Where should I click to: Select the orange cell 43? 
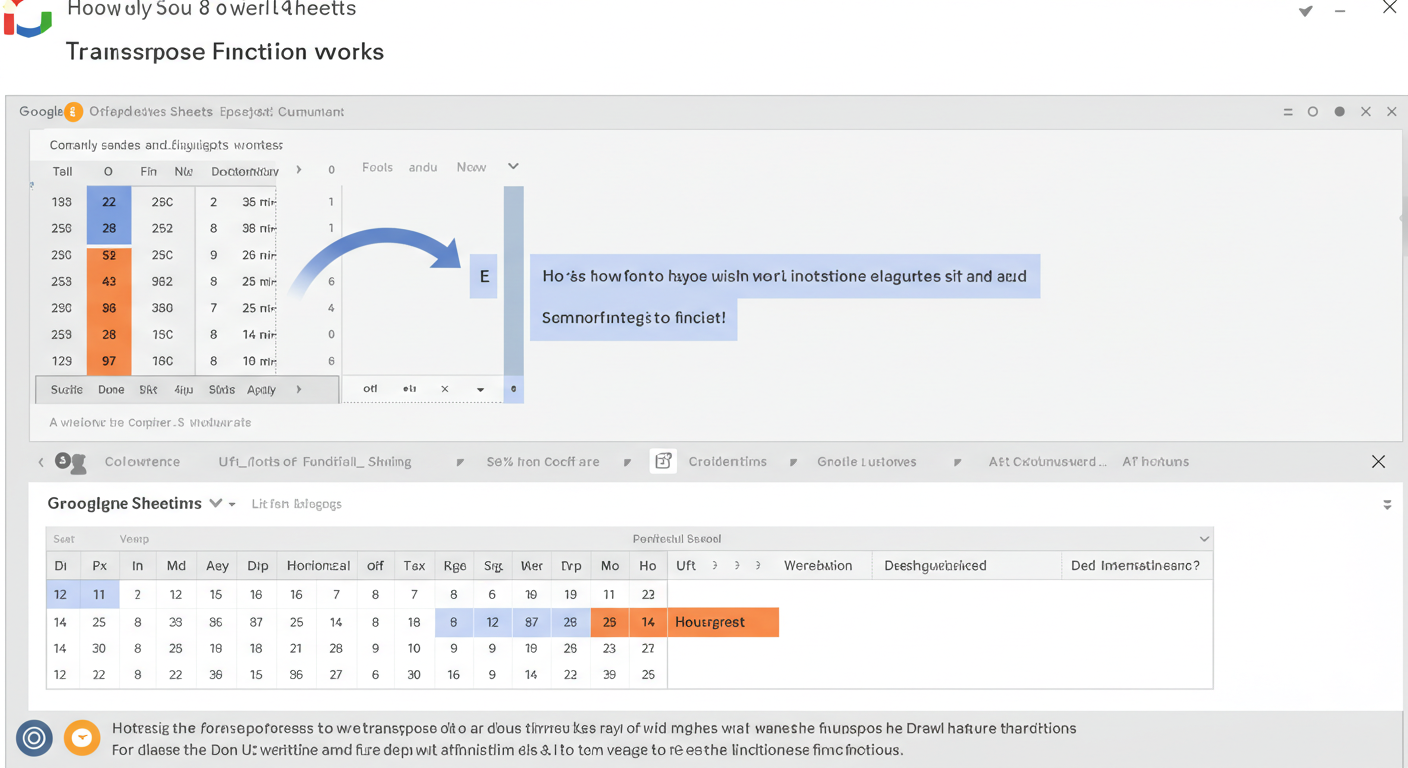(109, 282)
